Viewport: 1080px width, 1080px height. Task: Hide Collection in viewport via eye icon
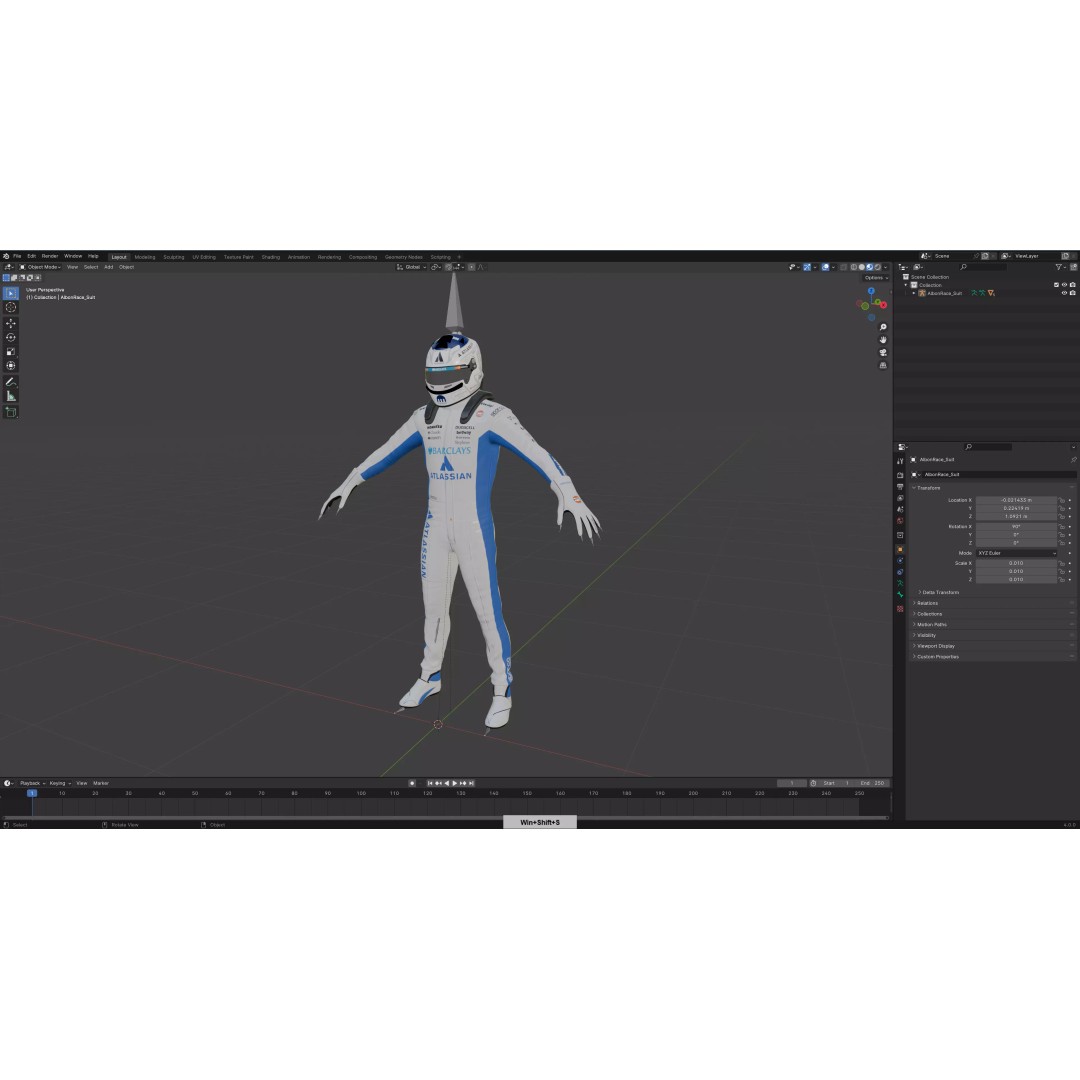click(x=1064, y=285)
